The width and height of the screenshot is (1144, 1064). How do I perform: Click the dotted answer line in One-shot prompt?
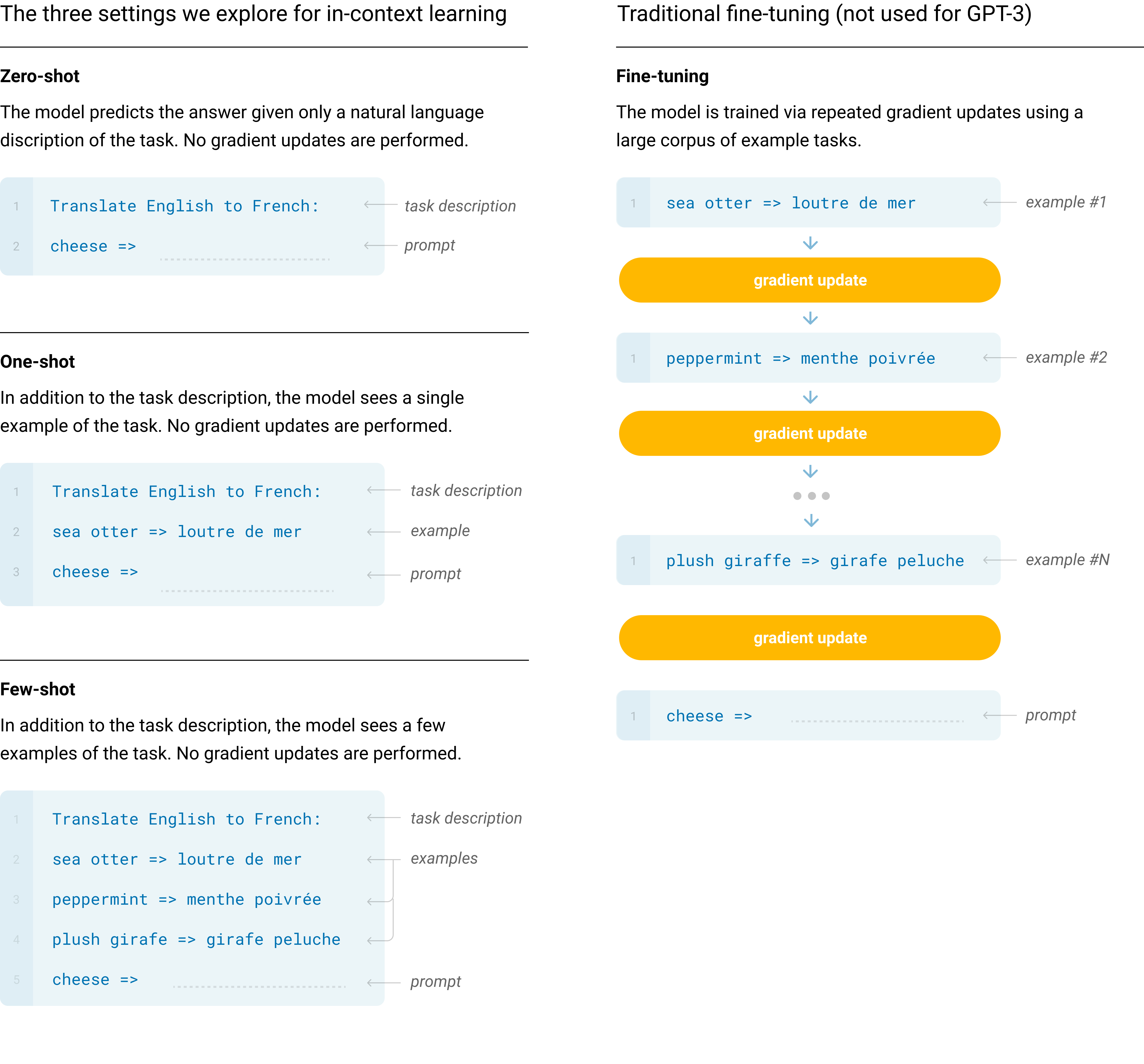point(247,591)
